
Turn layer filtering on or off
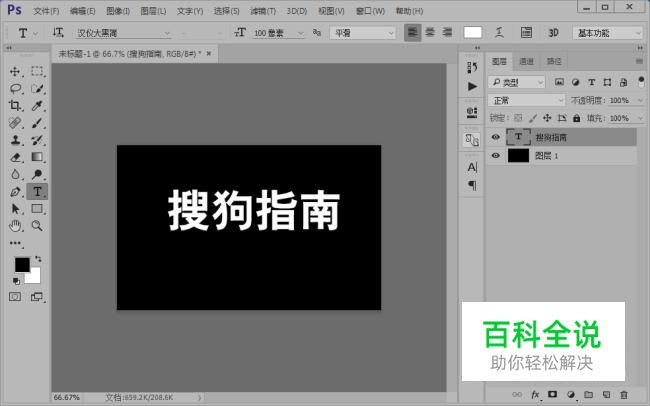point(641,82)
